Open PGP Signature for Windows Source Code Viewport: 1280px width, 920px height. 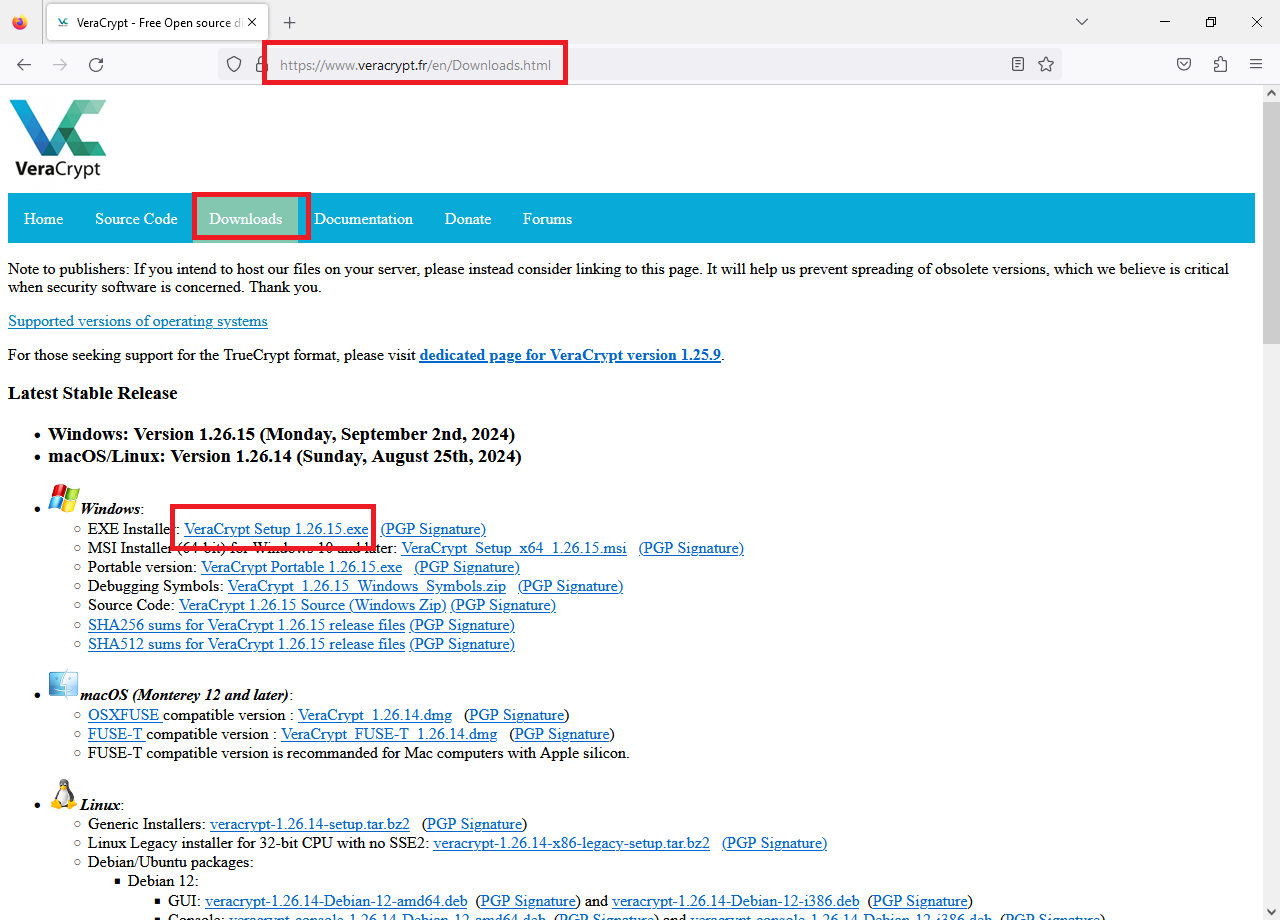[503, 605]
